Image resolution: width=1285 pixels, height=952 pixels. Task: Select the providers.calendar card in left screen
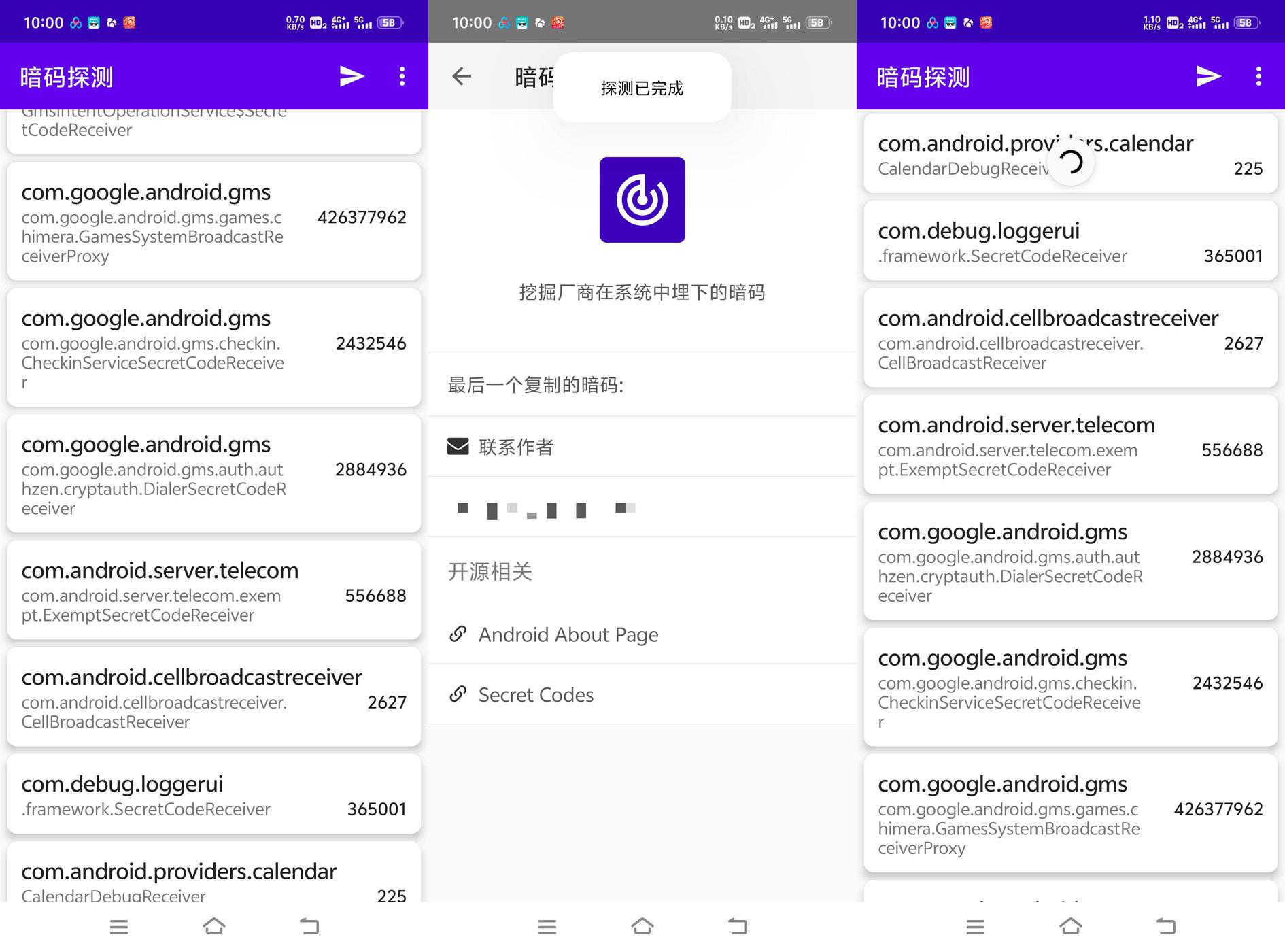(214, 872)
